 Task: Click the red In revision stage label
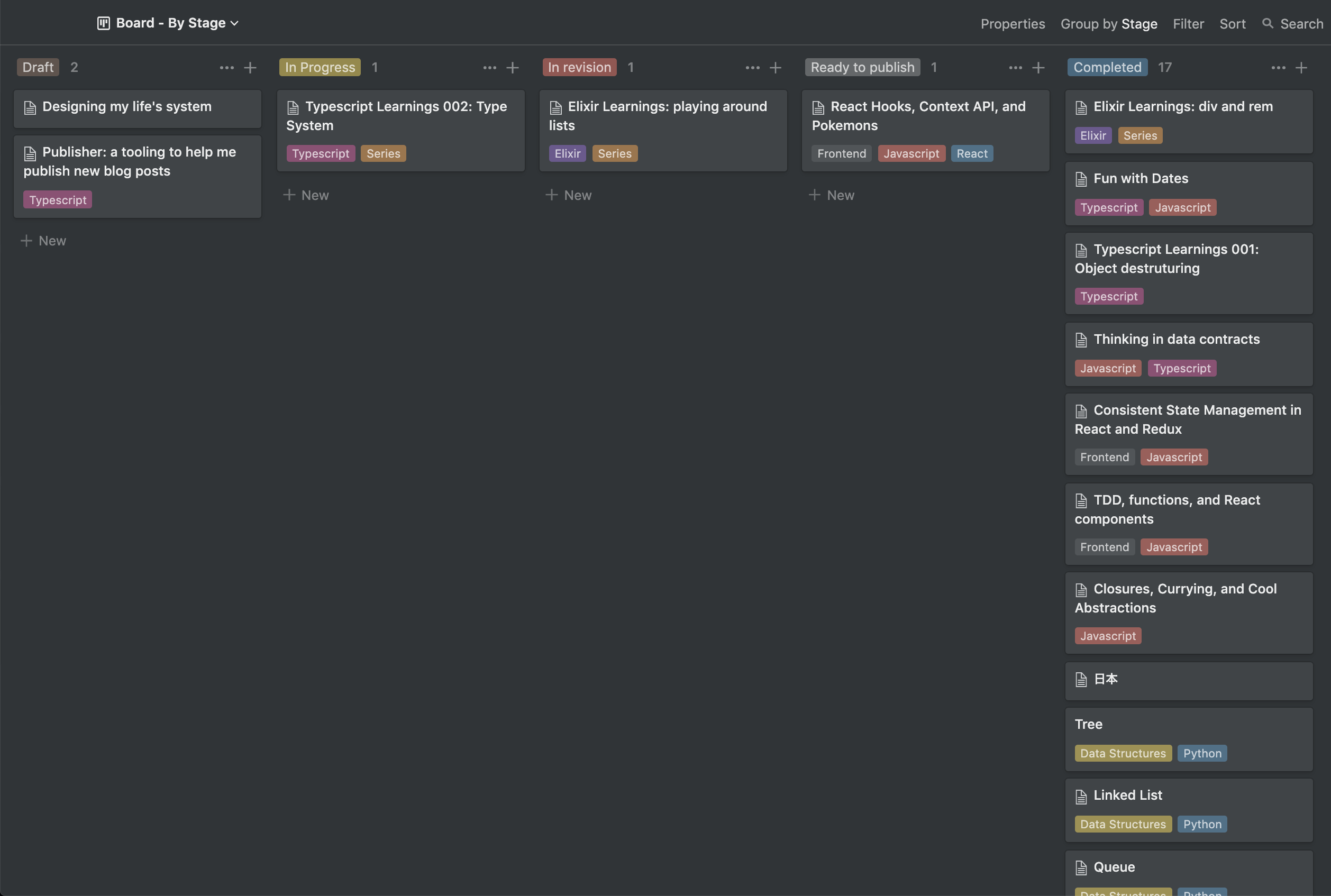pos(579,67)
